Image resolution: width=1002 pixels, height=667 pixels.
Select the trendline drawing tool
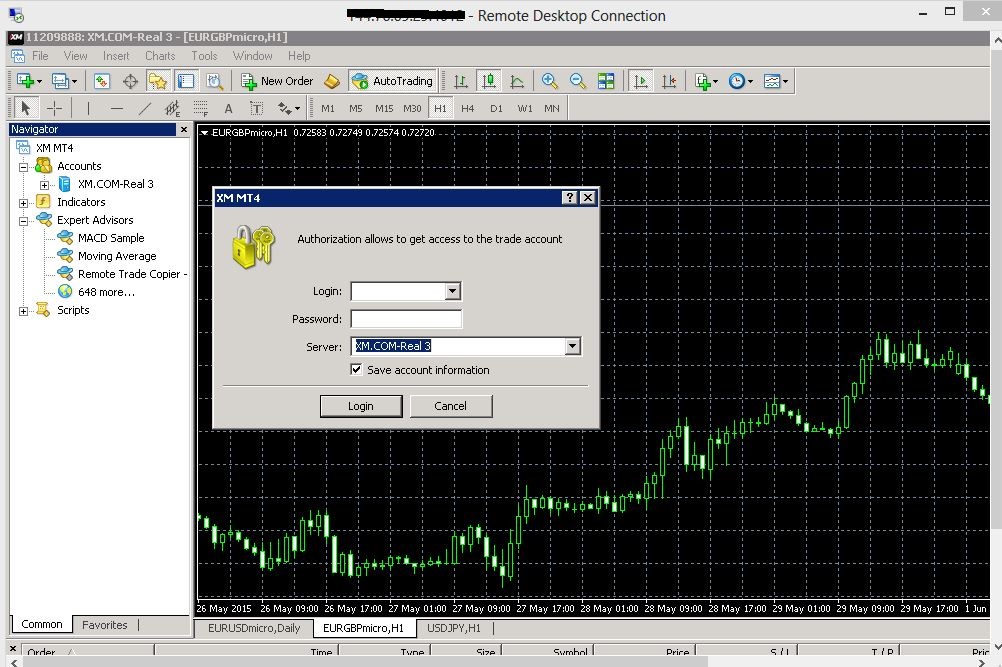pyautogui.click(x=145, y=109)
